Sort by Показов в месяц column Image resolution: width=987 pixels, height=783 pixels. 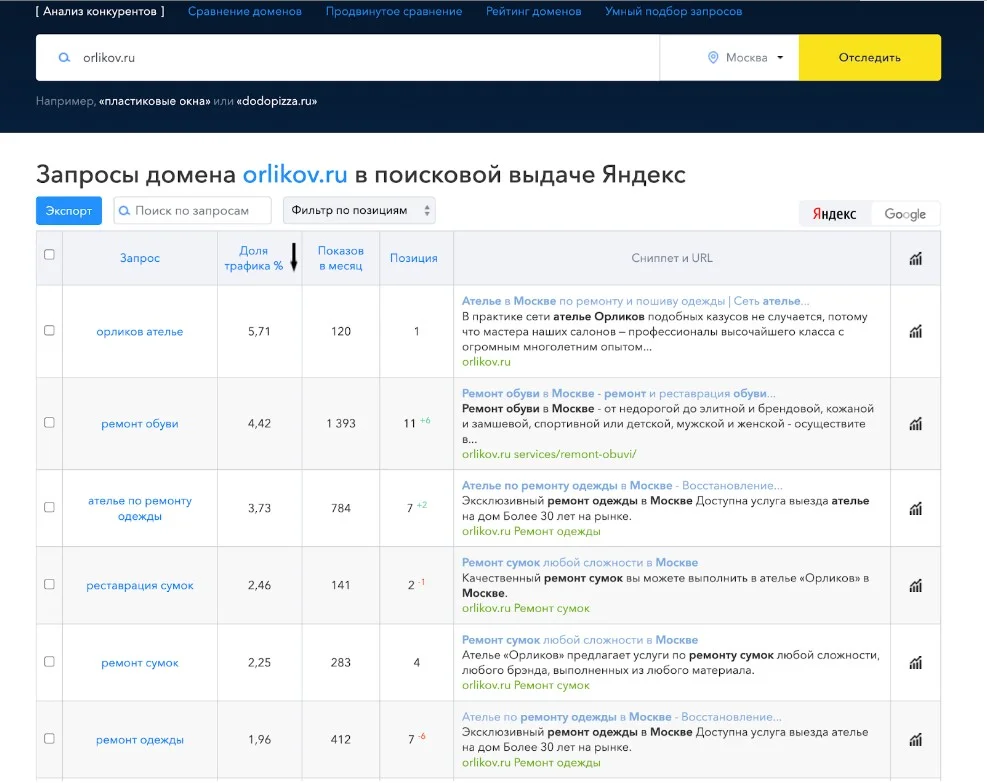click(x=341, y=258)
